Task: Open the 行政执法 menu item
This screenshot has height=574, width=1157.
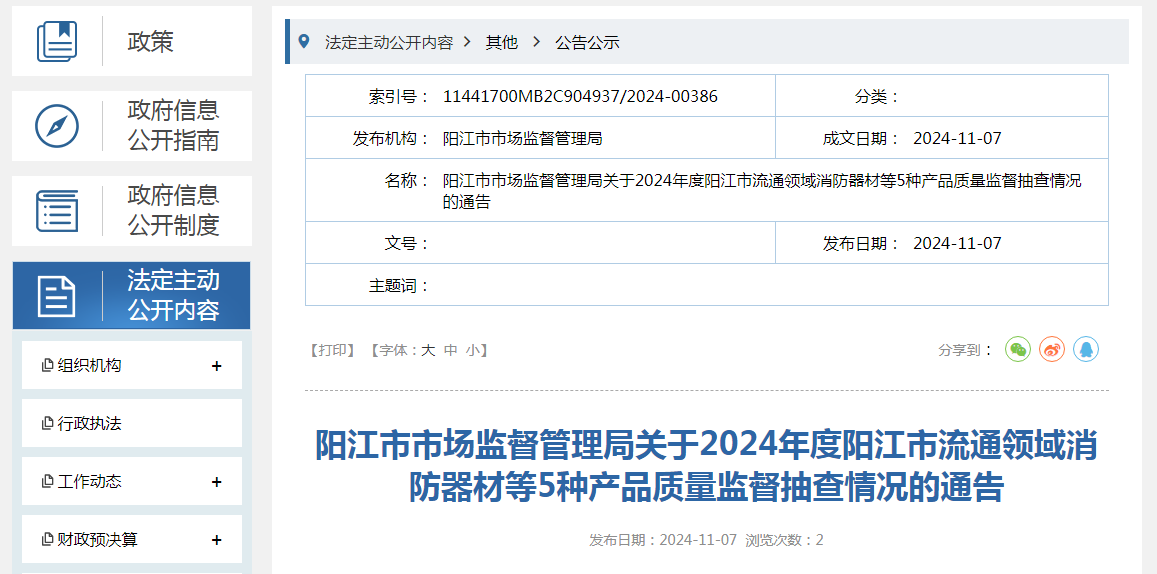Action: tap(132, 423)
